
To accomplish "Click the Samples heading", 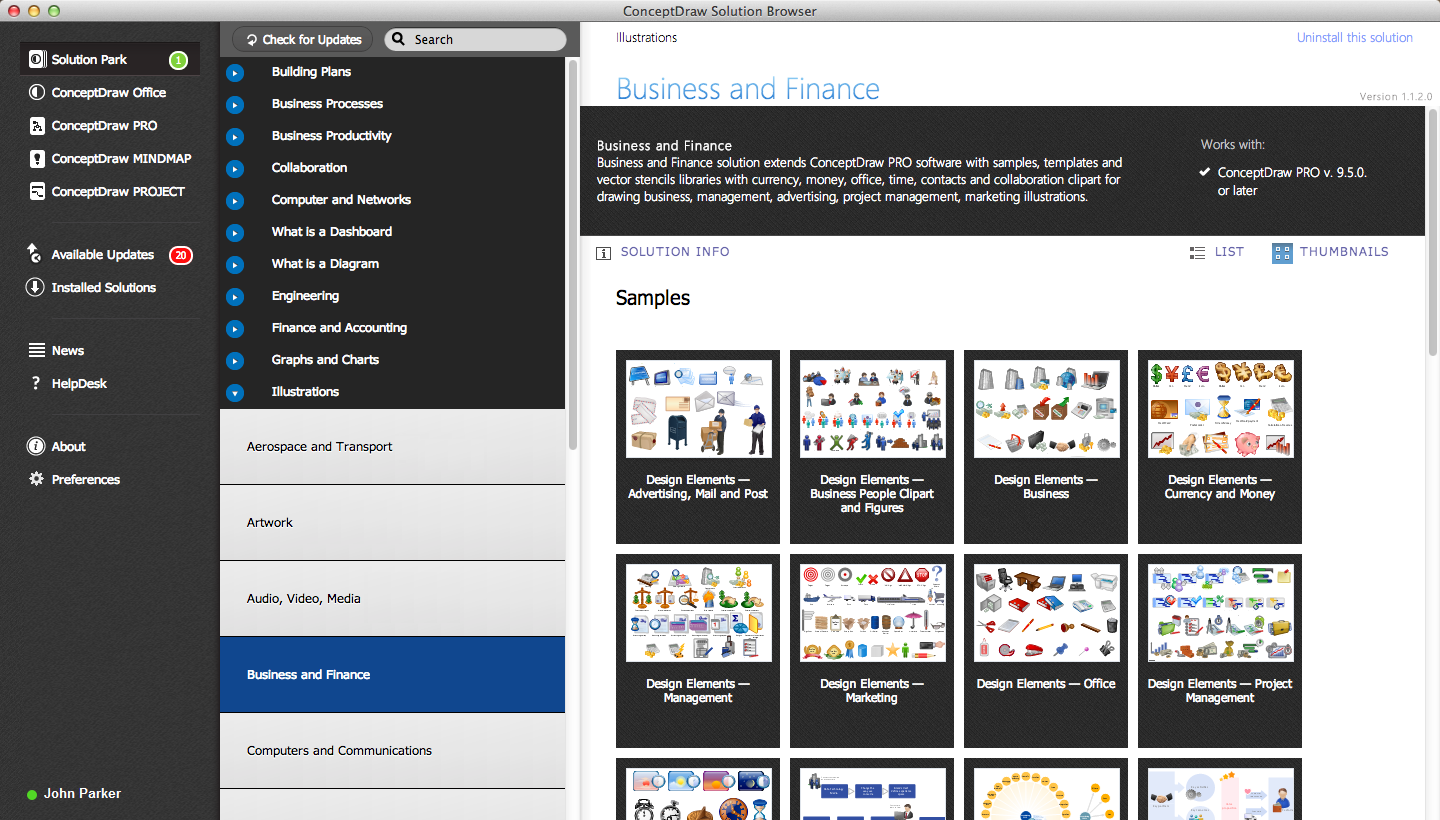I will [x=653, y=298].
